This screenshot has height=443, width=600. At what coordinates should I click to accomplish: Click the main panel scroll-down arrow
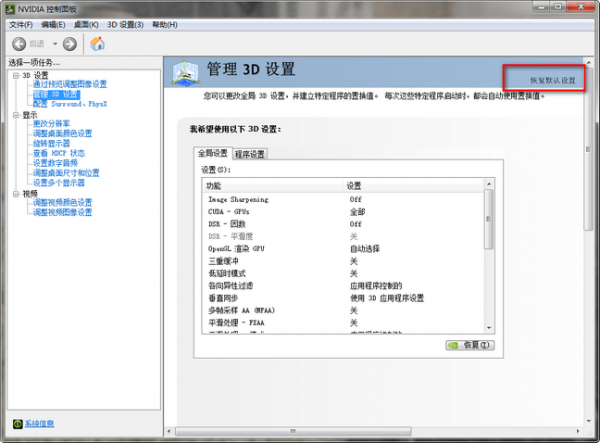pyautogui.click(x=589, y=421)
